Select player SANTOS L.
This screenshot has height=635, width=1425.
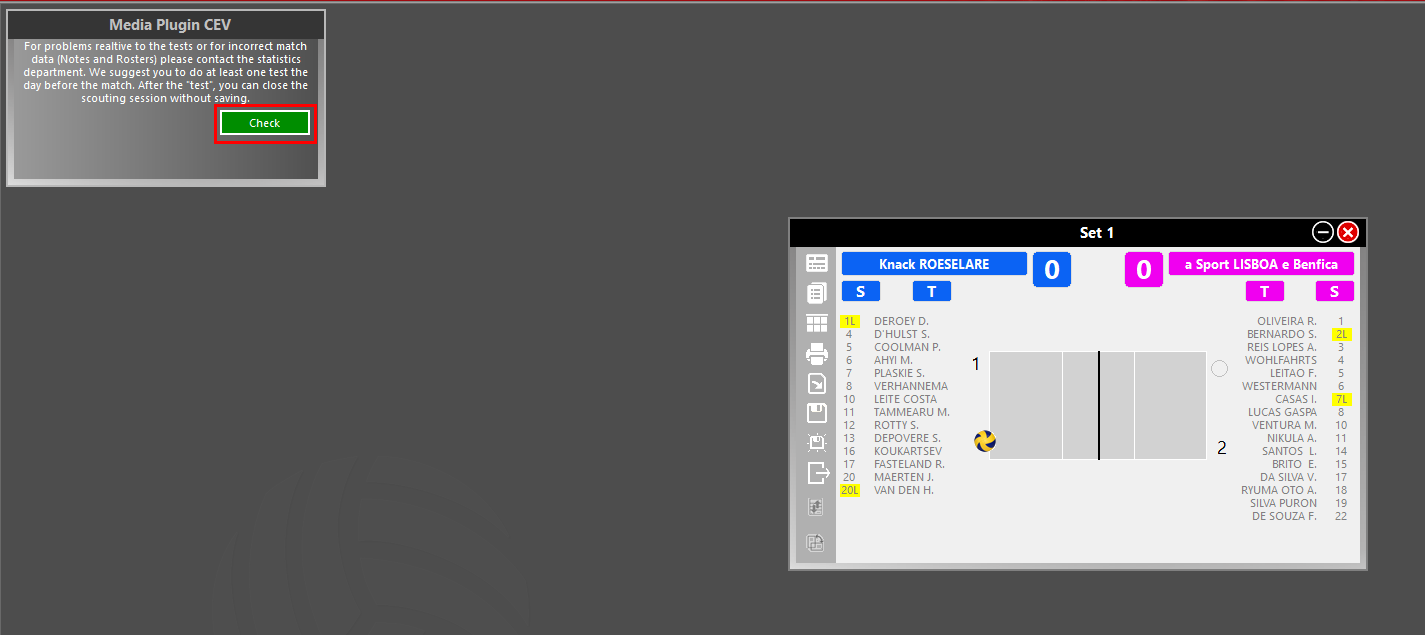click(1289, 451)
